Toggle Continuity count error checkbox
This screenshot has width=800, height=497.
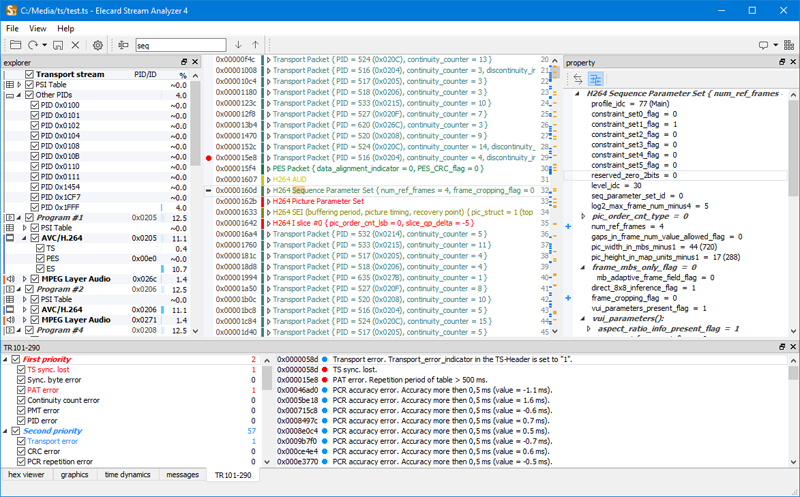[21, 400]
